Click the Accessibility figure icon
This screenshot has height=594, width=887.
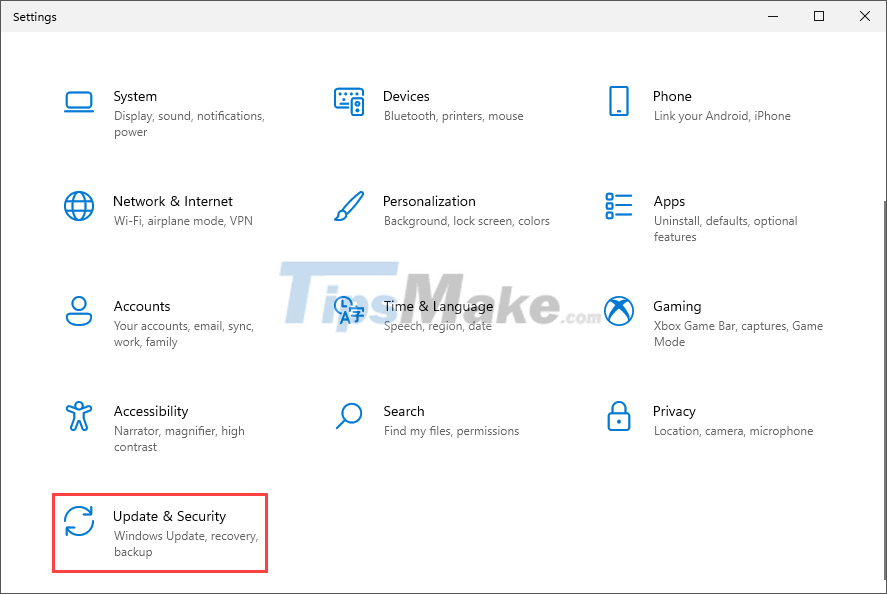pos(79,417)
